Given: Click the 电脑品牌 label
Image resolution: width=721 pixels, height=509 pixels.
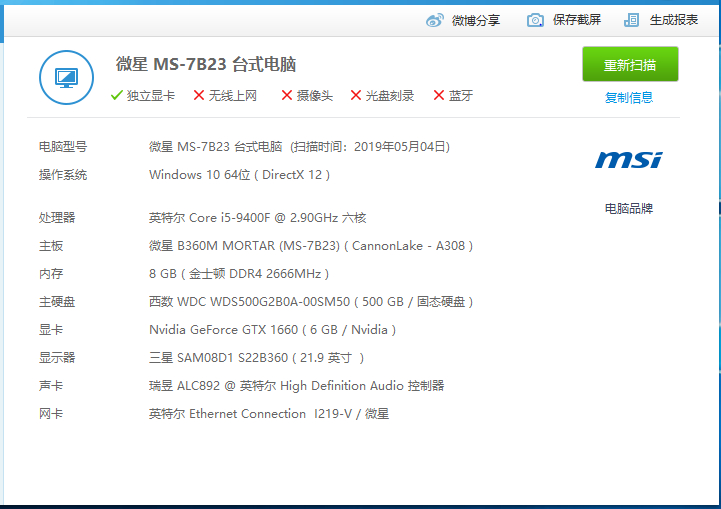Looking at the screenshot, I should click(x=629, y=209).
